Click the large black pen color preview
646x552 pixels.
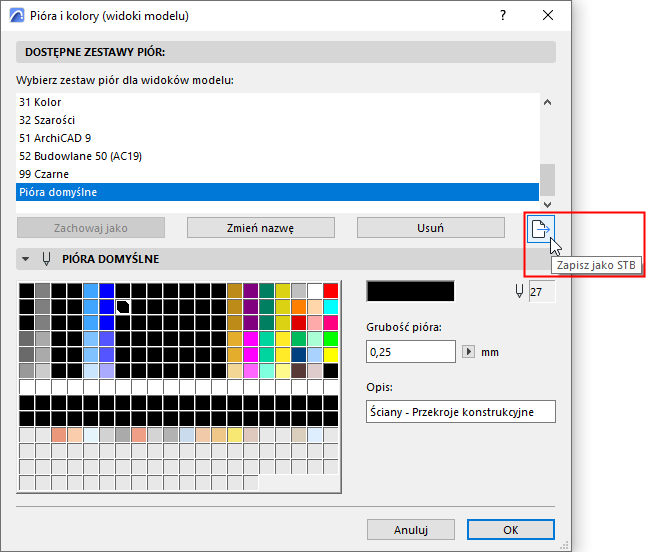[x=410, y=291]
